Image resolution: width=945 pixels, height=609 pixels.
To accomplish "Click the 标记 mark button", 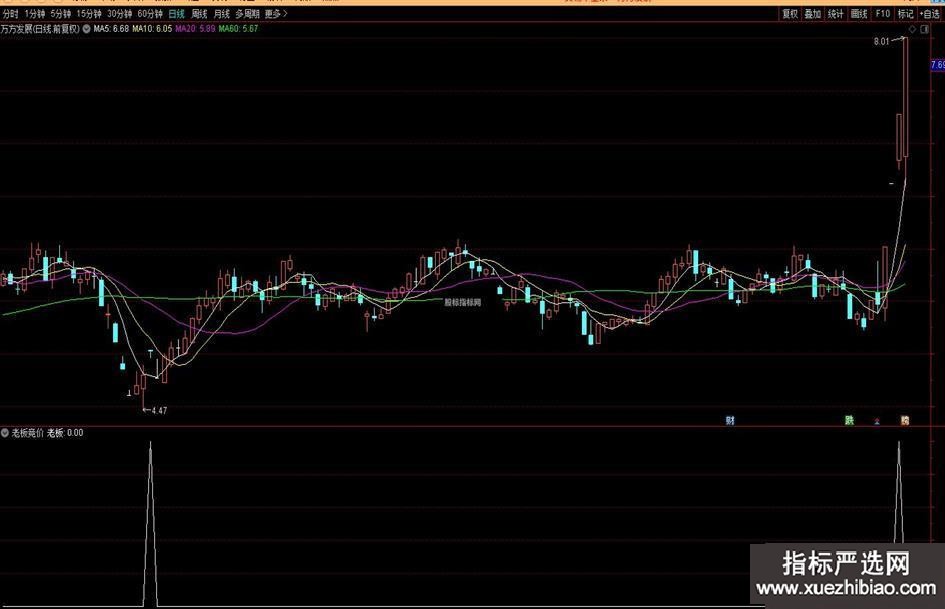I will 905,13.
